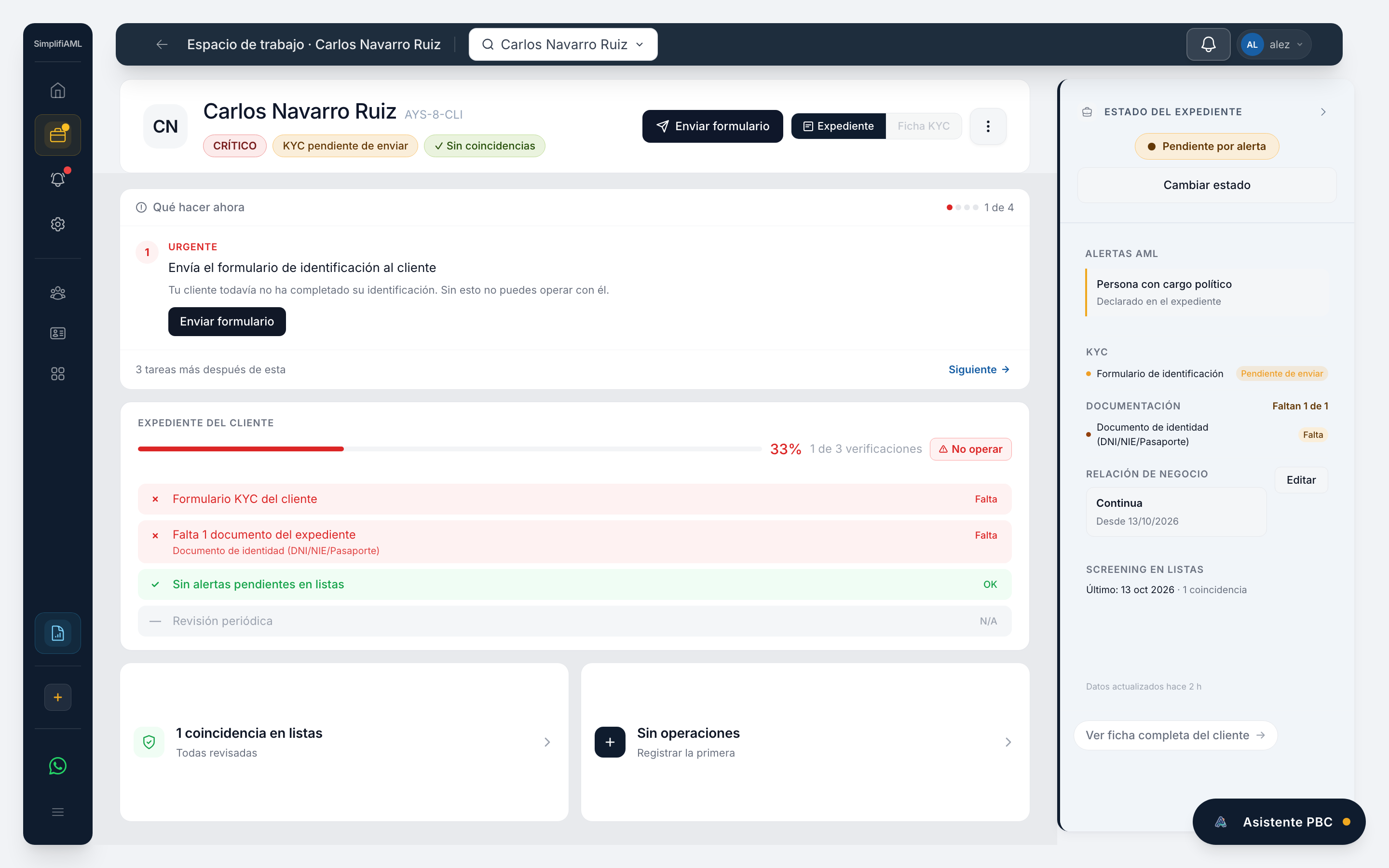
Task: Open the settings gear in the sidebar
Action: (x=57, y=224)
